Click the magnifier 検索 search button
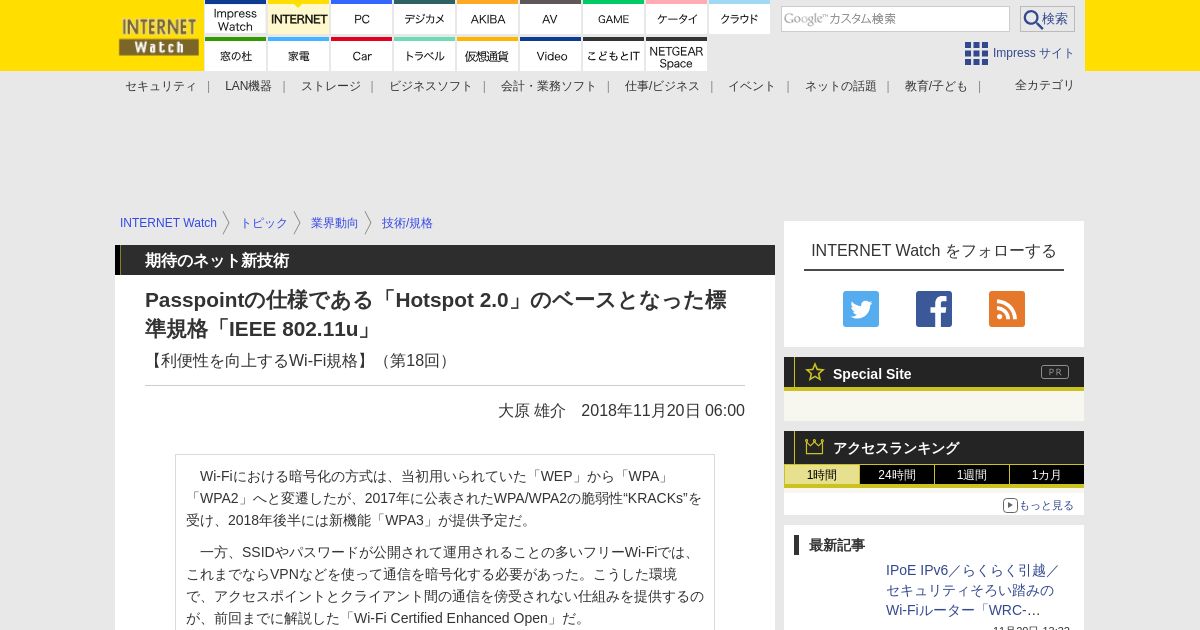The height and width of the screenshot is (630, 1200). point(1047,19)
